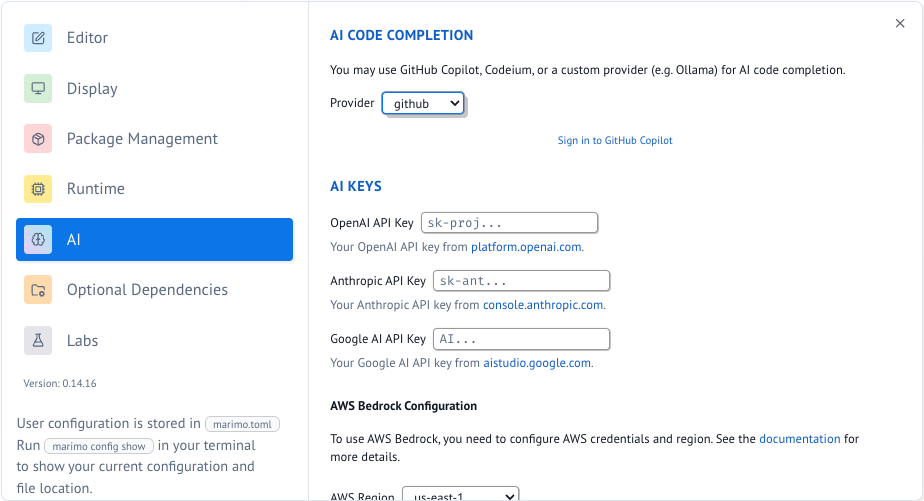Click the Display monitor icon
This screenshot has width=924, height=501.
[38, 88]
